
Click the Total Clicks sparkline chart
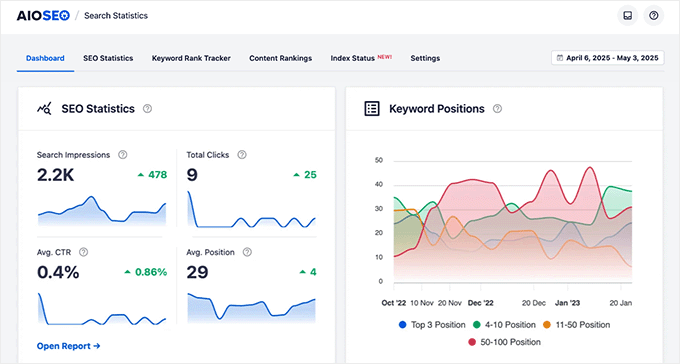pos(252,209)
